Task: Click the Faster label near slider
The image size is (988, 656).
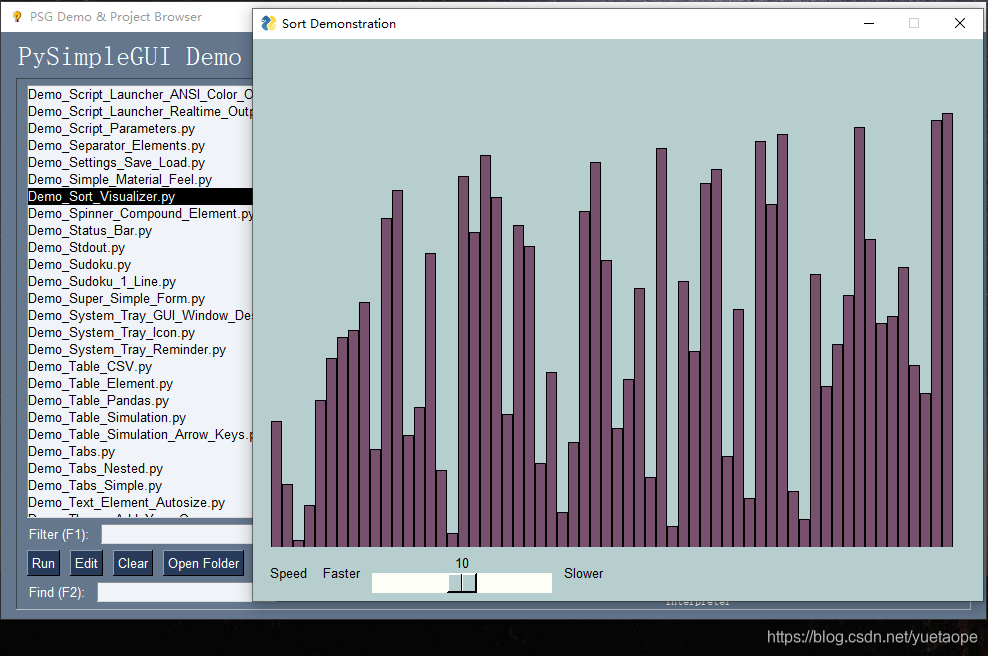Action: 342,573
